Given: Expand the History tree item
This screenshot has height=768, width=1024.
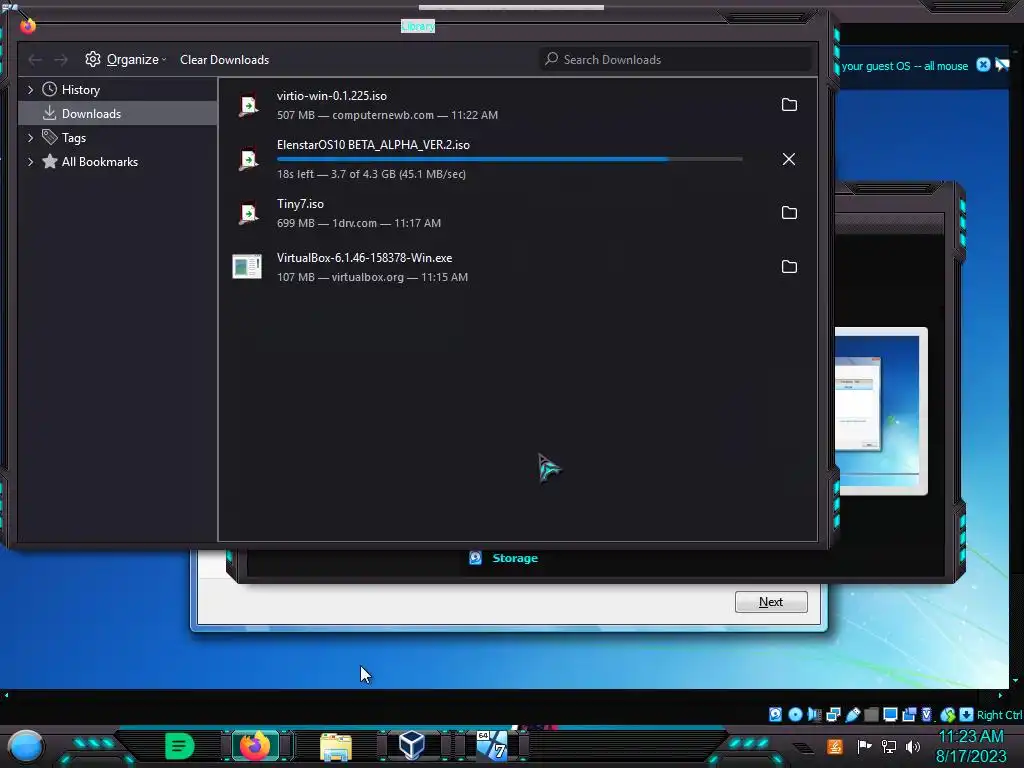Looking at the screenshot, I should (x=30, y=89).
